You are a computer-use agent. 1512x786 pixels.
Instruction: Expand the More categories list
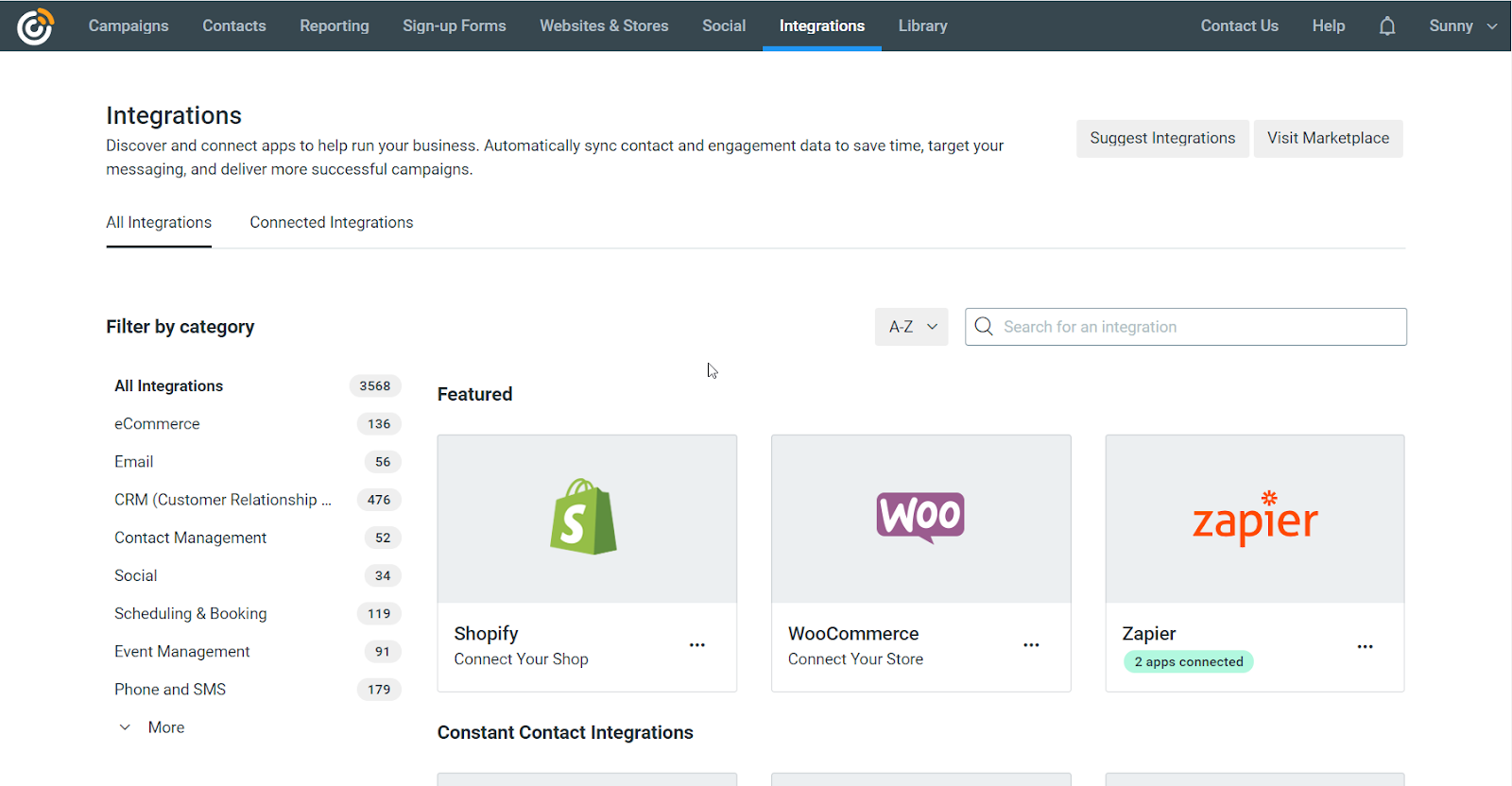click(x=151, y=727)
